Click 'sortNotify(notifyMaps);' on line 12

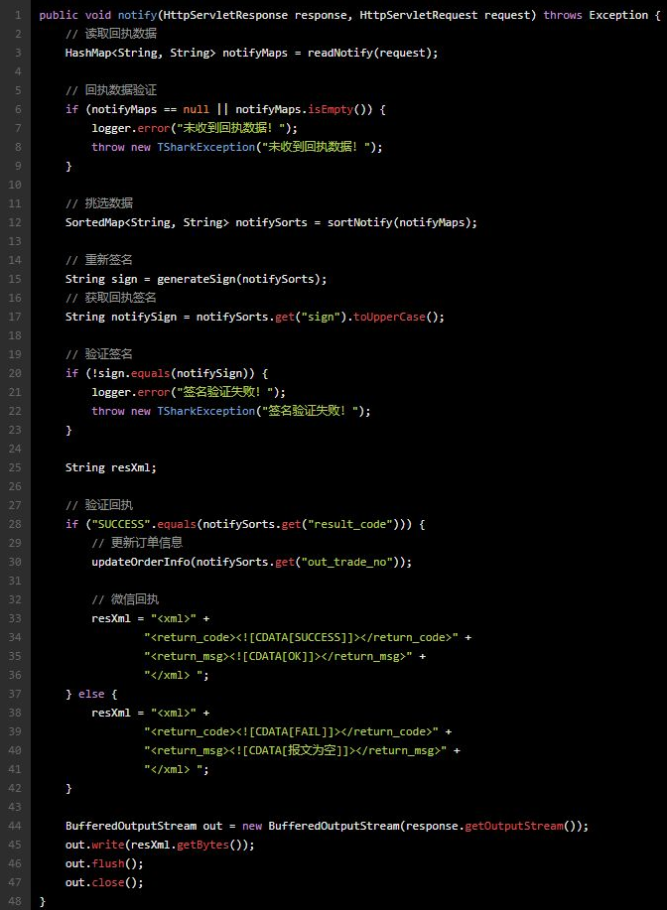coord(402,222)
